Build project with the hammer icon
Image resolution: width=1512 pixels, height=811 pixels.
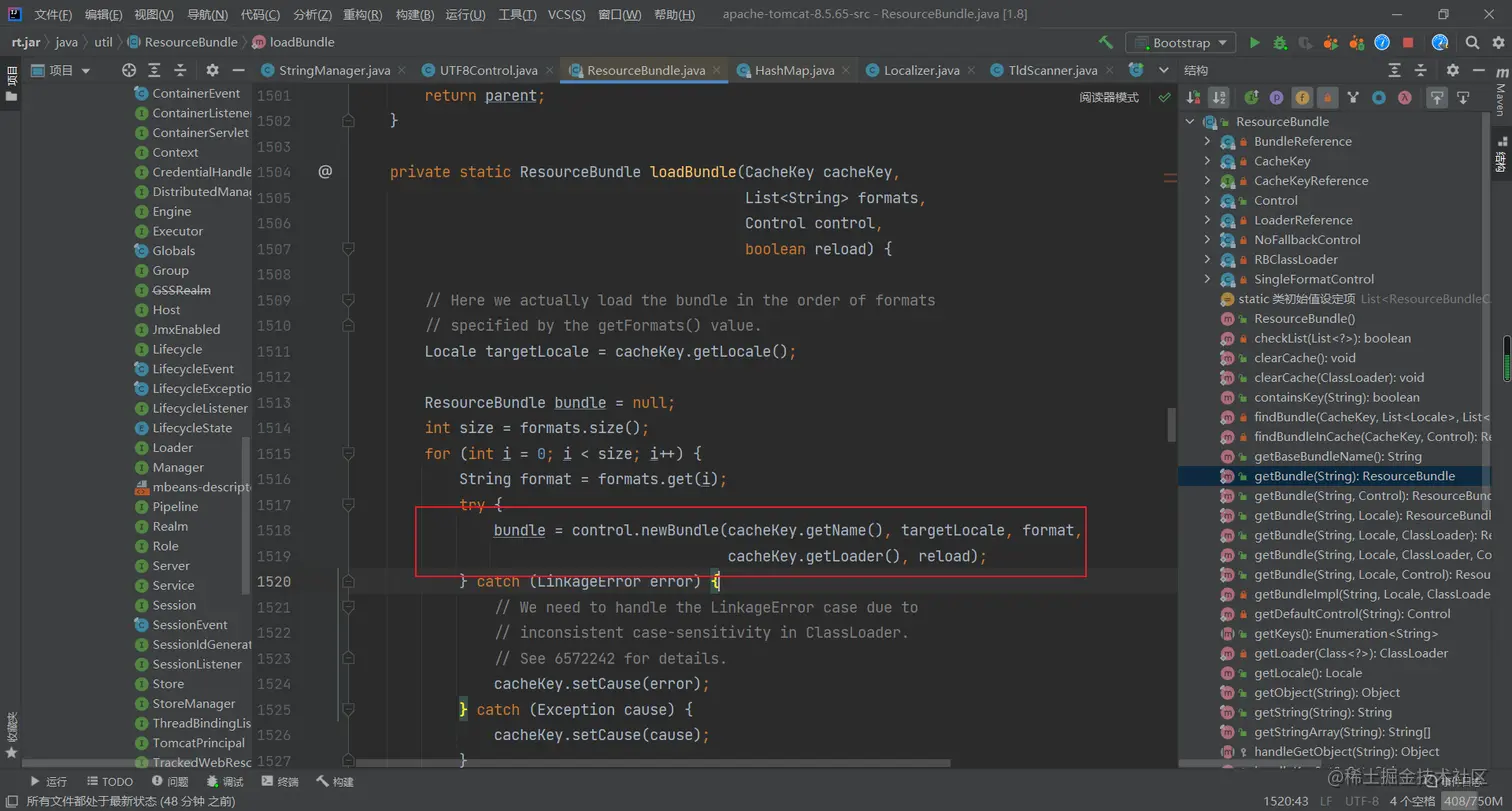pos(1105,43)
